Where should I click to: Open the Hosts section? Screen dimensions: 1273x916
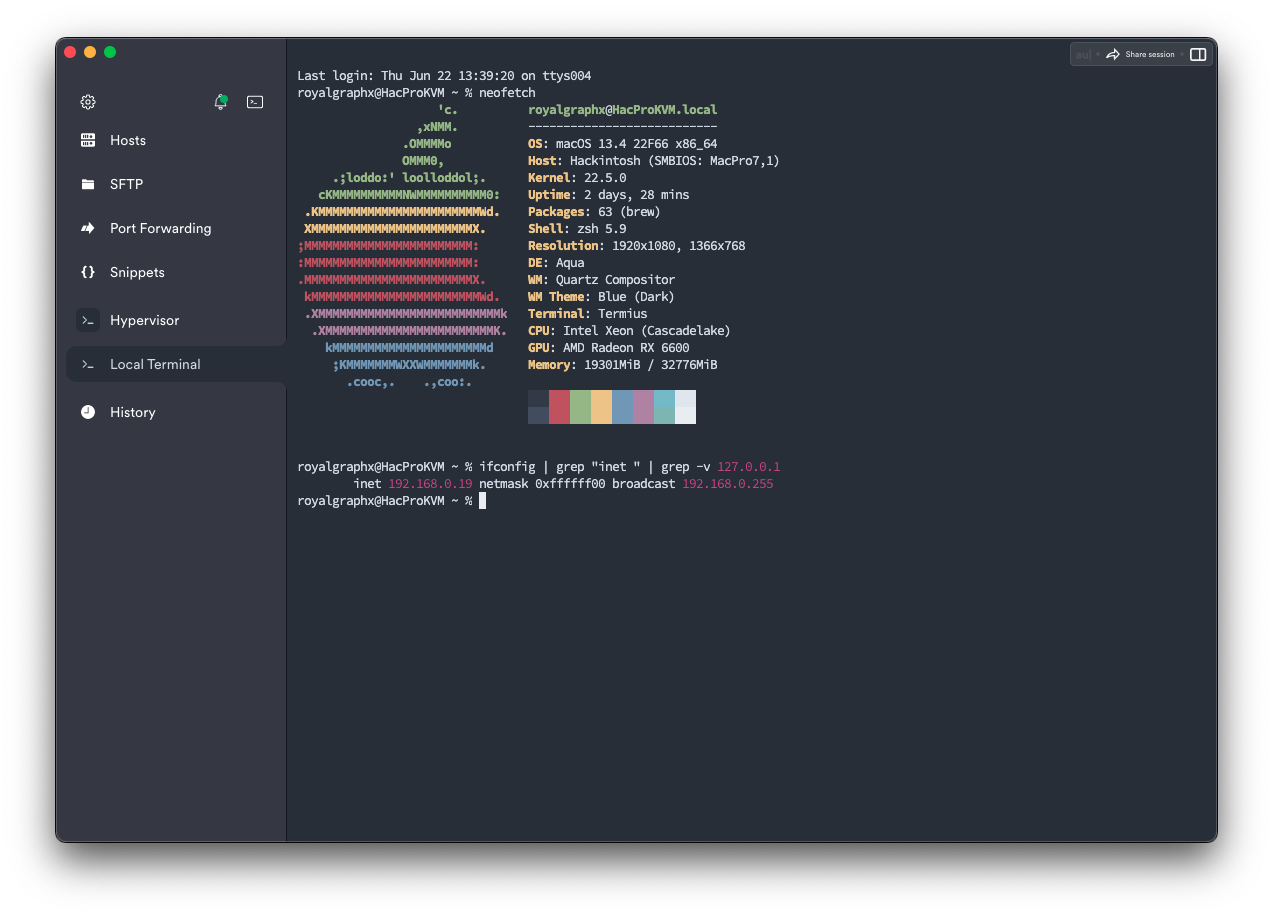click(127, 140)
